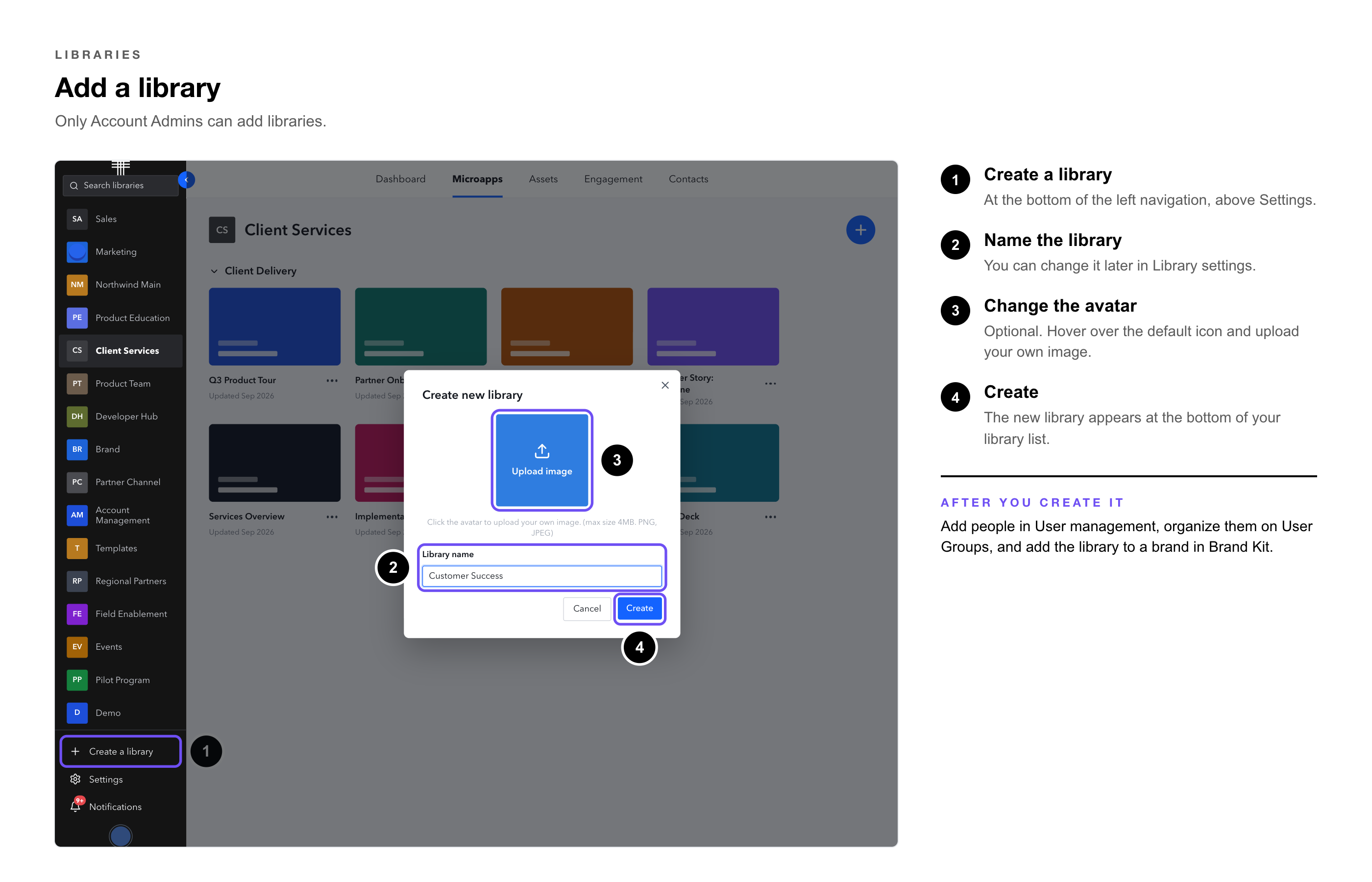Select the Account Management library
1372x882 pixels.
tap(120, 515)
